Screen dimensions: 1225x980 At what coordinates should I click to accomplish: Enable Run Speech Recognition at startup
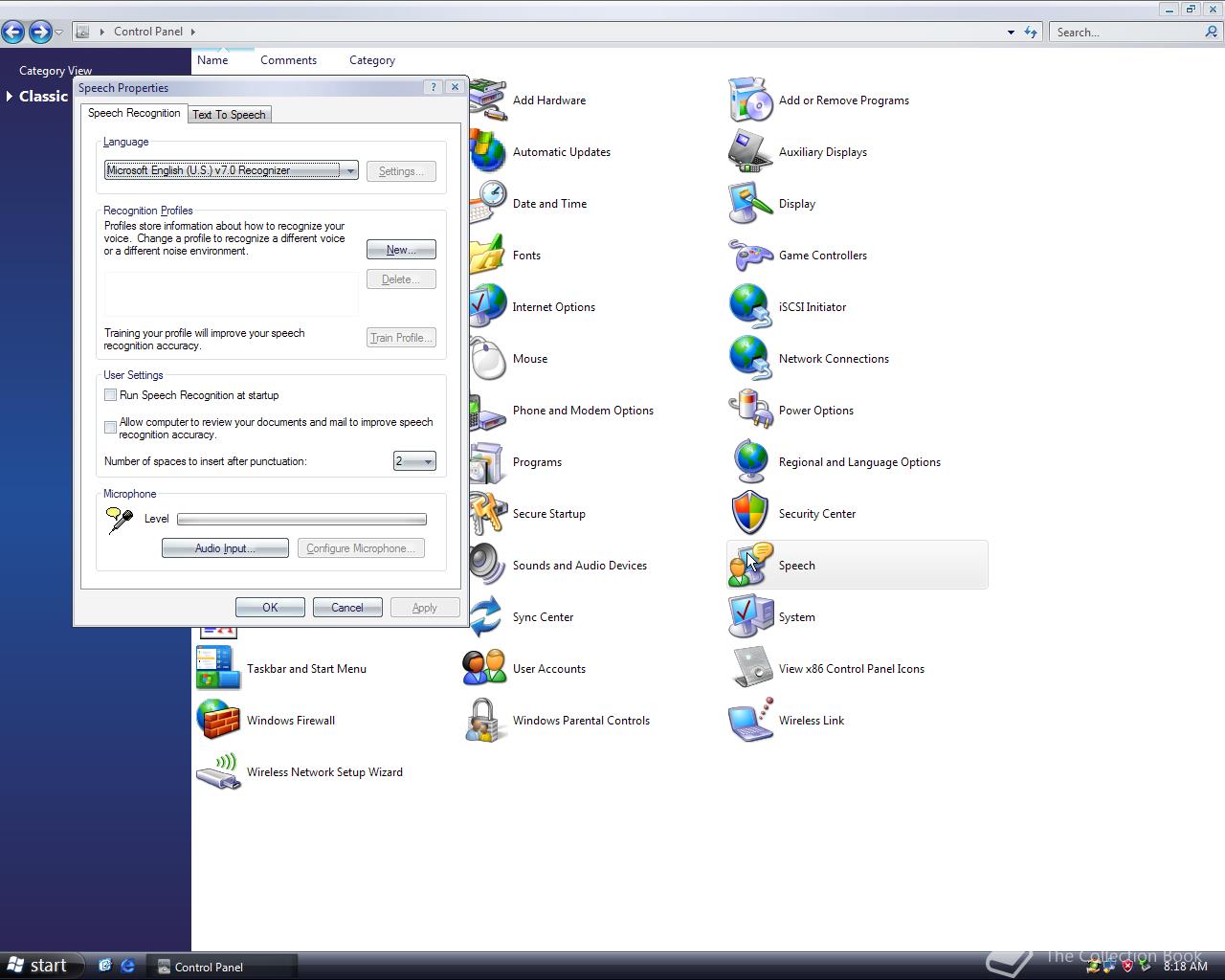pyautogui.click(x=110, y=395)
